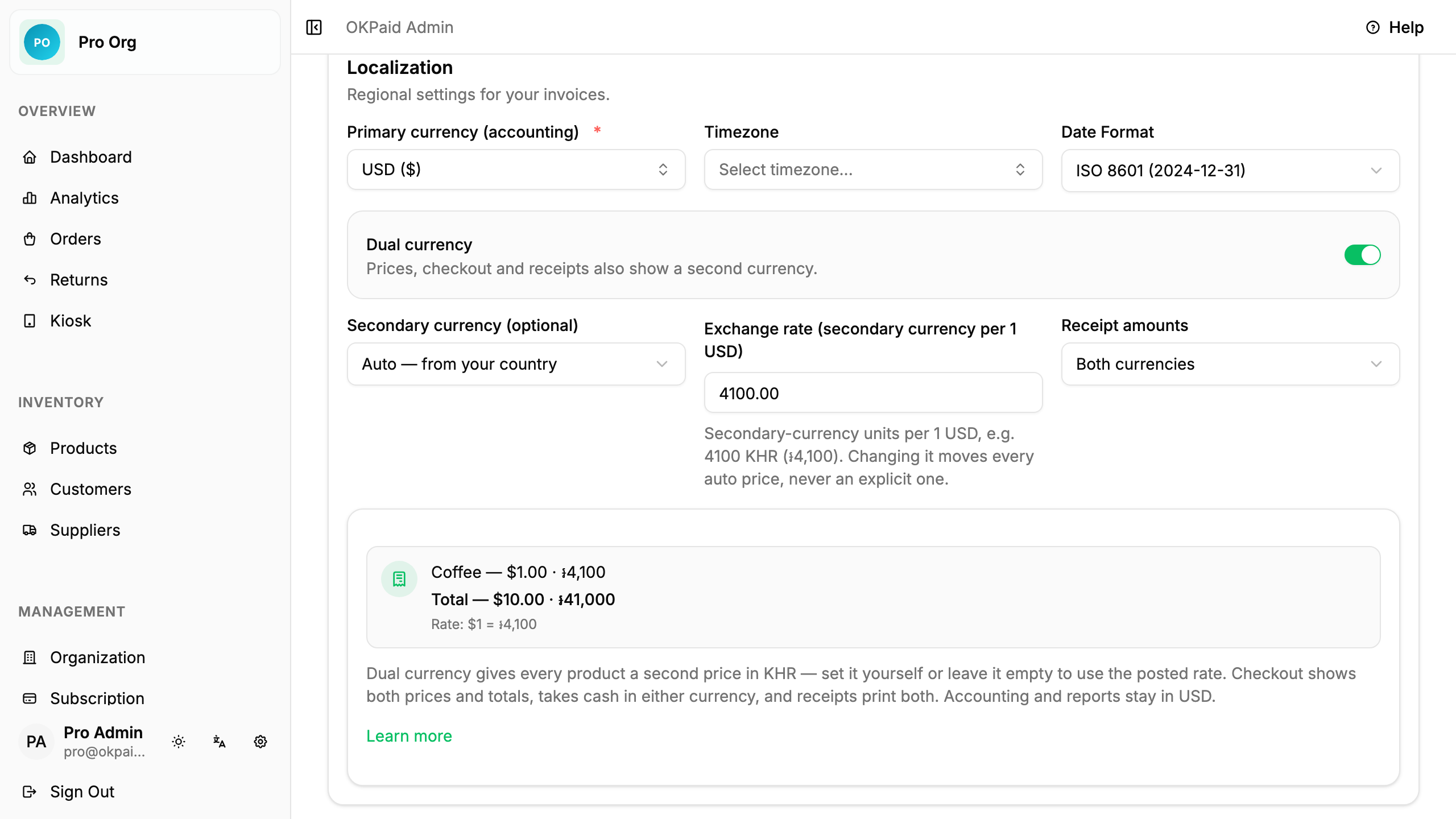1456x819 pixels.
Task: Click the Orders bag icon
Action: click(x=30, y=239)
